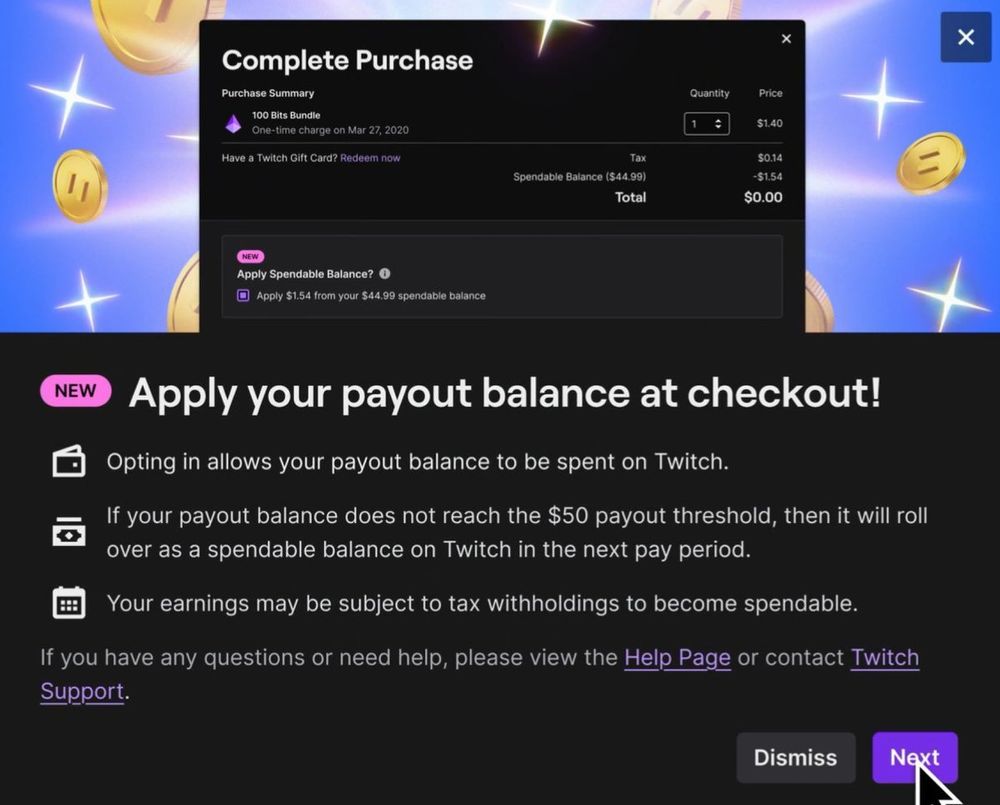The image size is (1000, 805).
Task: Click the info icon next to Apply Spendable Balance
Action: (385, 274)
